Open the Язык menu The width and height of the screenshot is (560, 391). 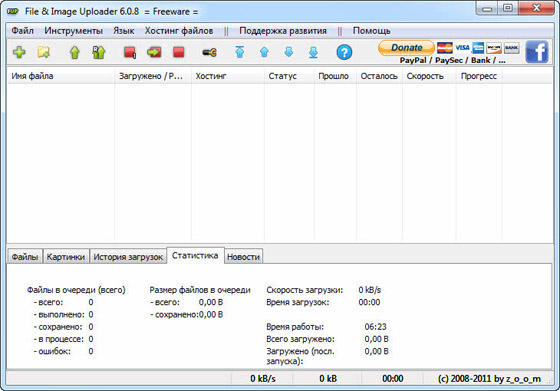124,31
